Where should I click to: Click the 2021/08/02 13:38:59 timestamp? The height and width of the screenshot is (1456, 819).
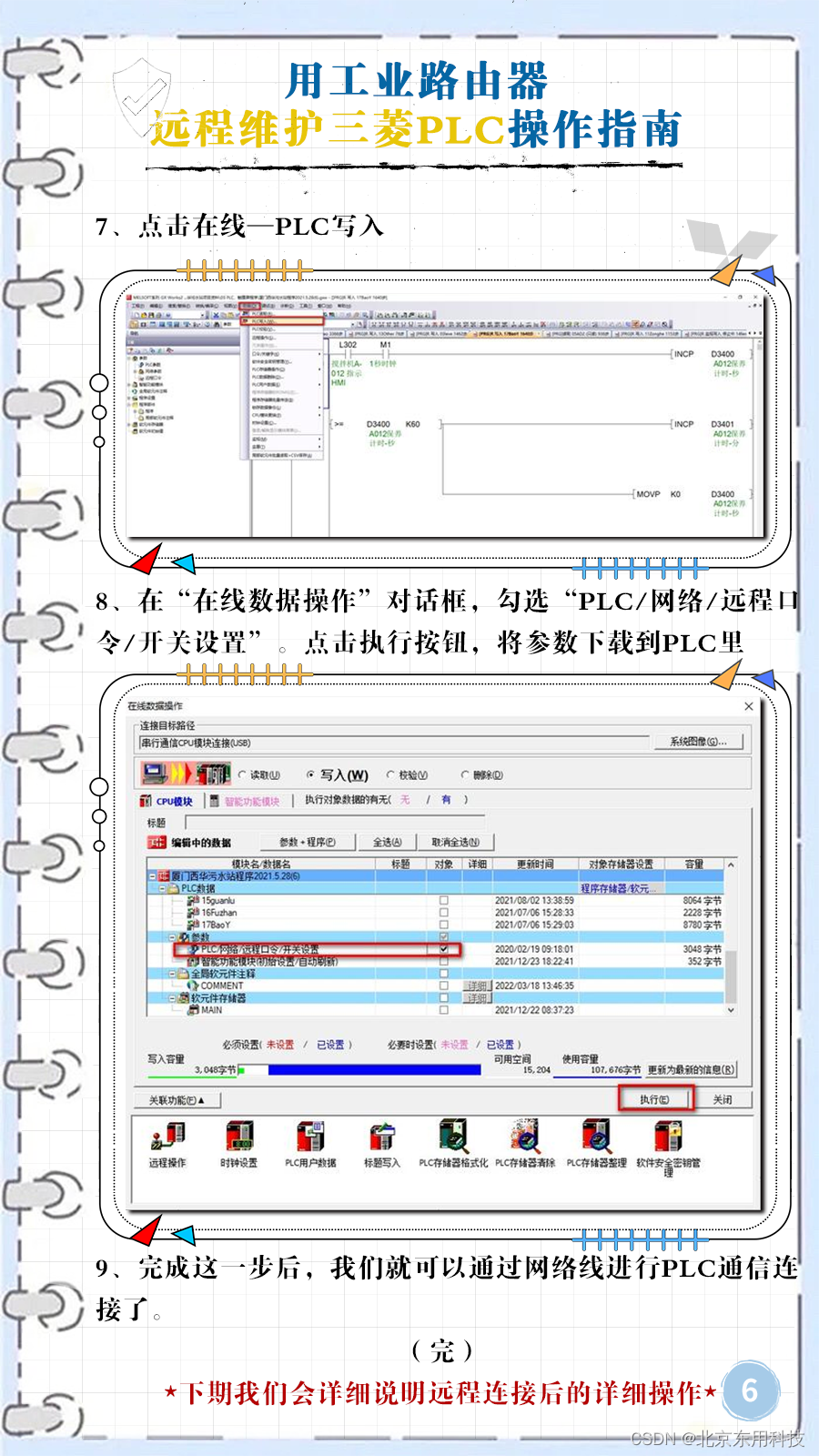[534, 900]
